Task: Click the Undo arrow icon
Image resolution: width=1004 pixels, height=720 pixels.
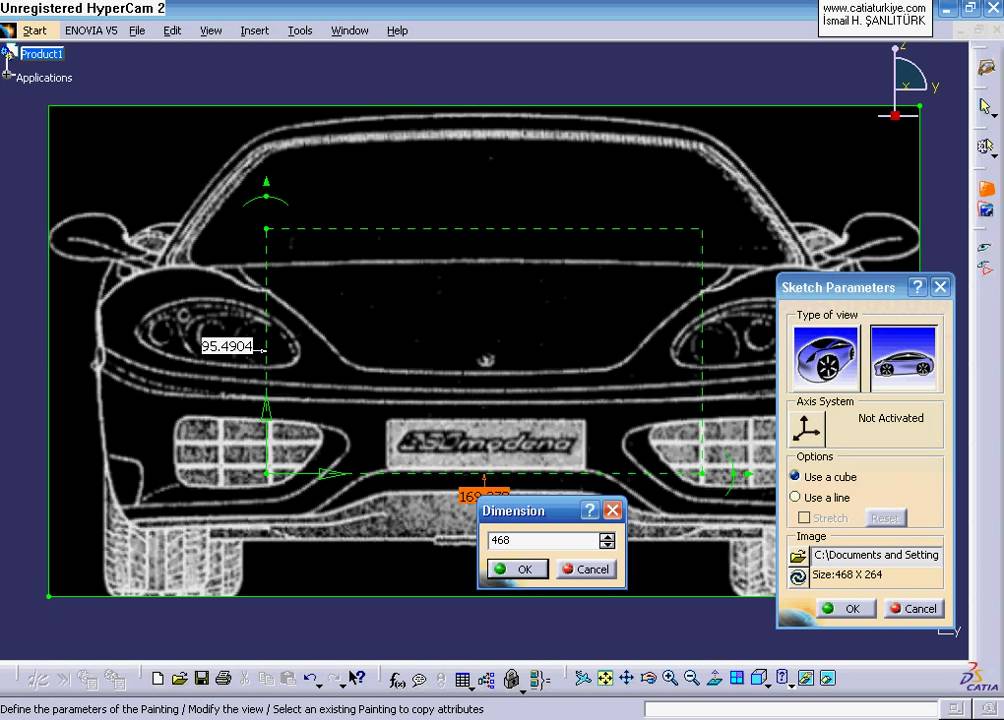Action: click(310, 678)
